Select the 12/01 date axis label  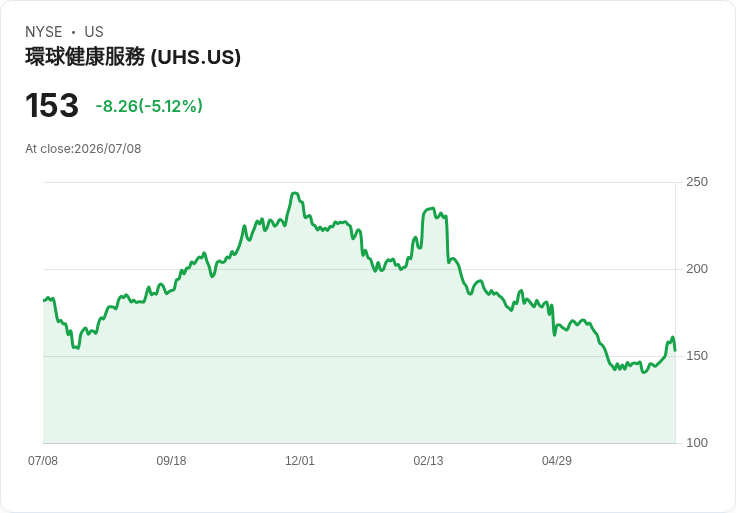pyautogui.click(x=299, y=461)
